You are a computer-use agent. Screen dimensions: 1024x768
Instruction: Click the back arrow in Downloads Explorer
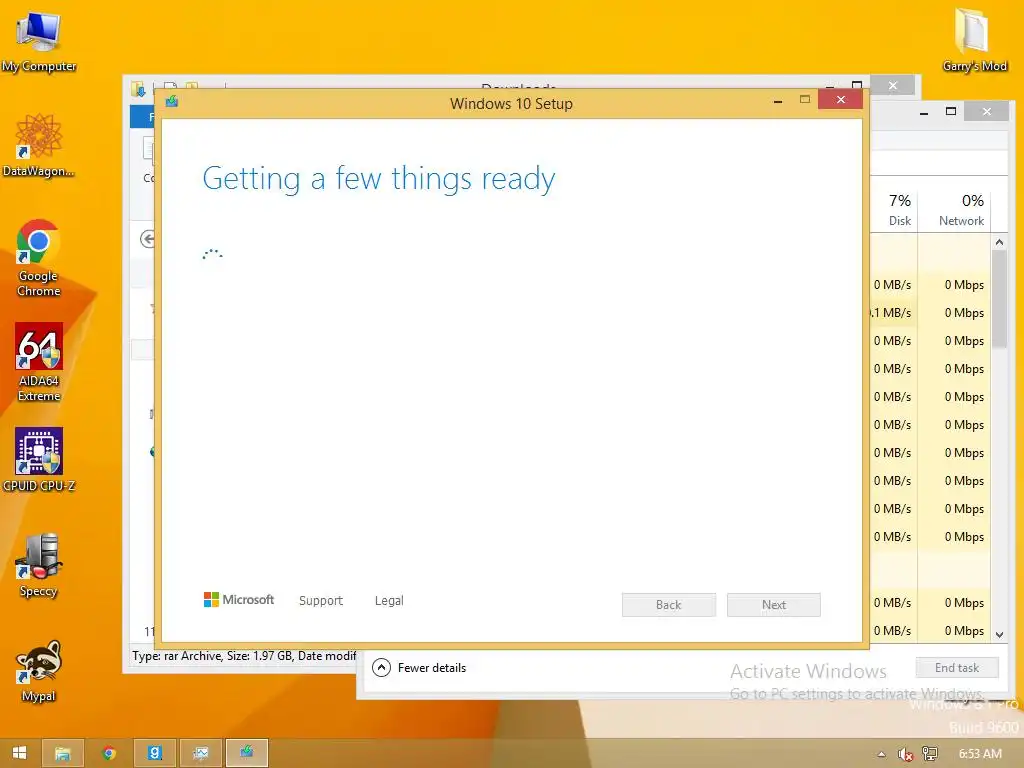point(148,239)
